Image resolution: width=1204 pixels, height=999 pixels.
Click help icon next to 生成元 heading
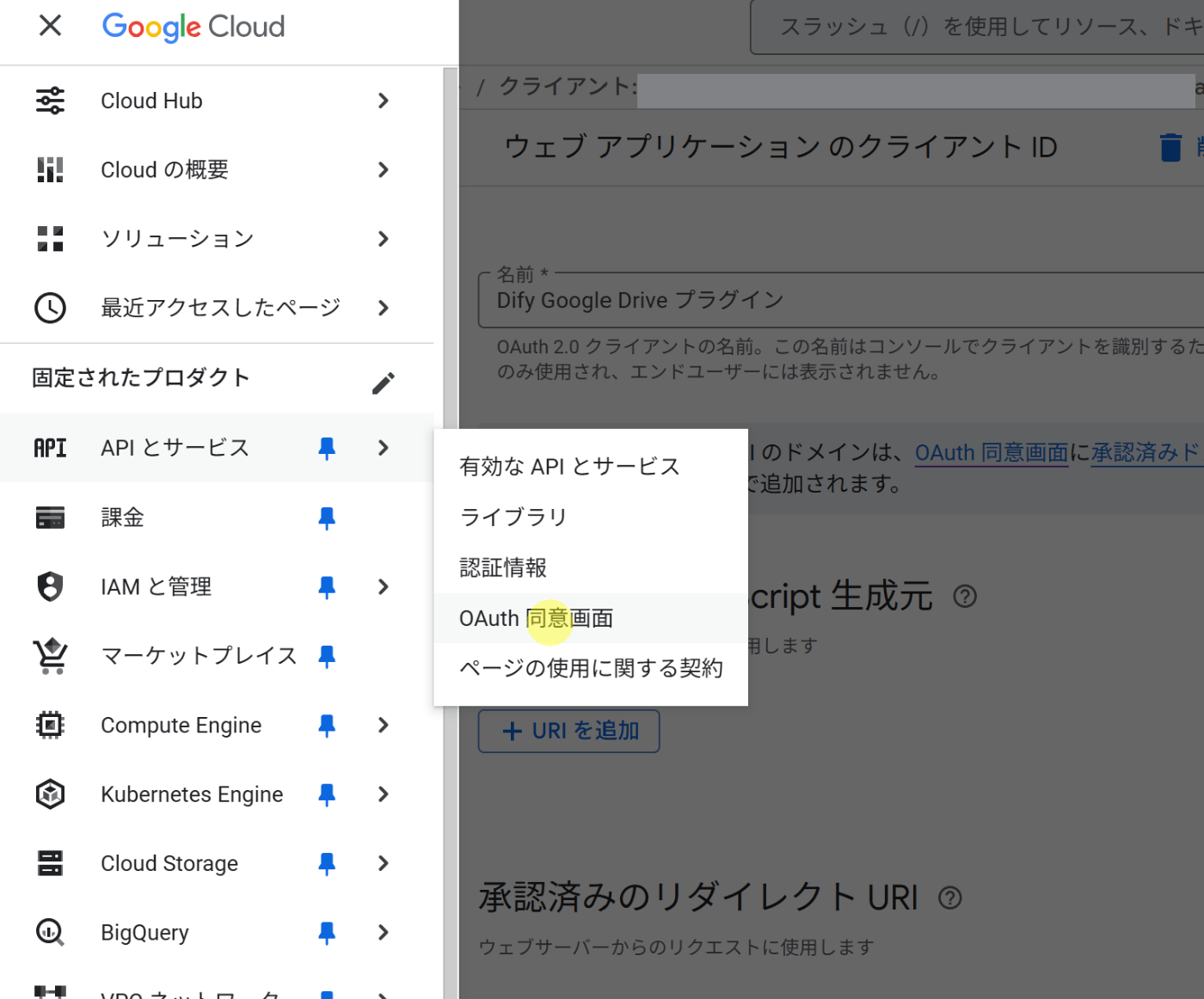pos(965,596)
